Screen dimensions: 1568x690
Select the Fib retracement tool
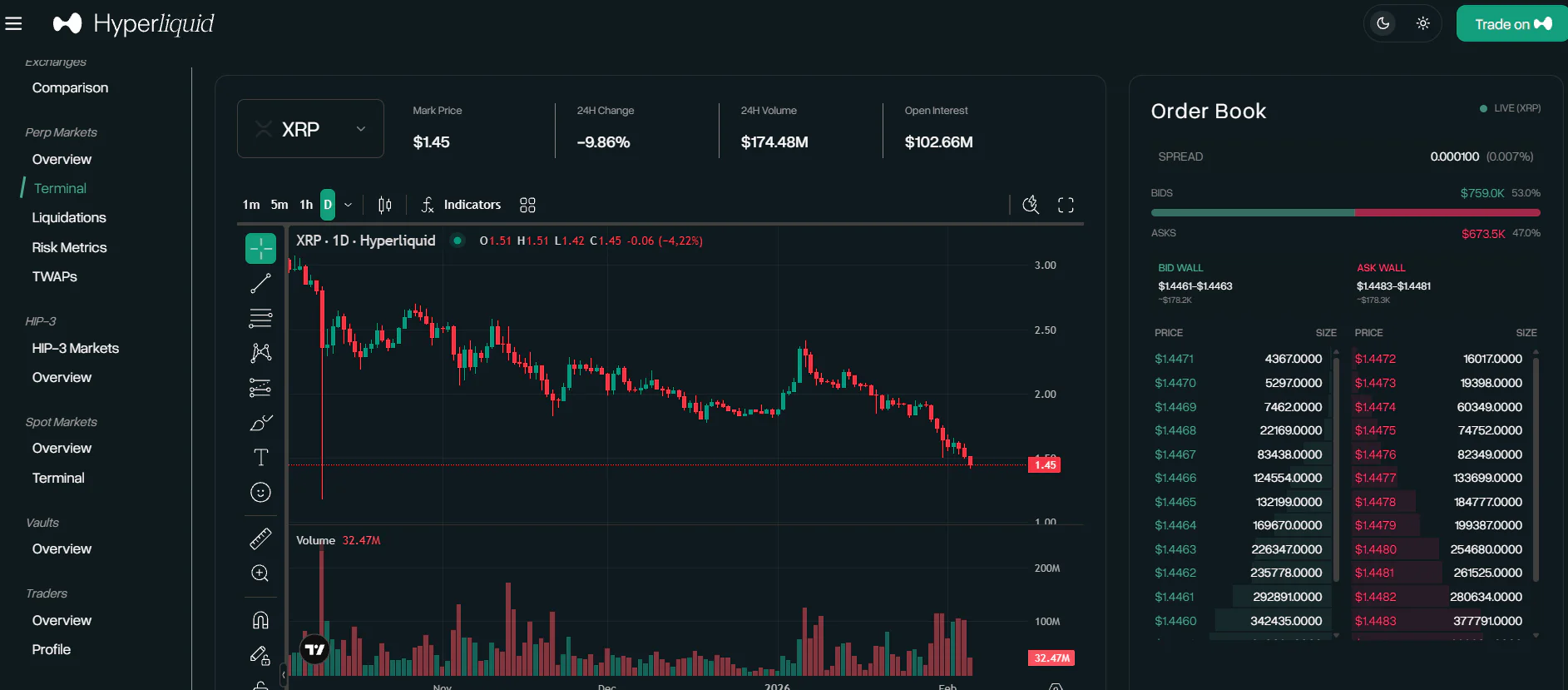click(260, 318)
